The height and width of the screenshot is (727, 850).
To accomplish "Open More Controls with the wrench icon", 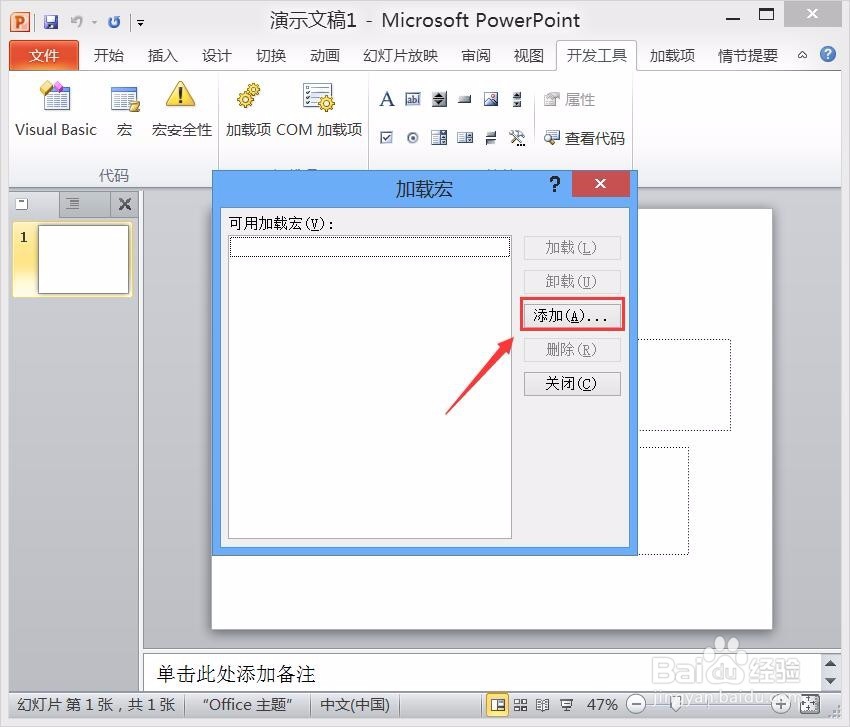I will click(517, 138).
